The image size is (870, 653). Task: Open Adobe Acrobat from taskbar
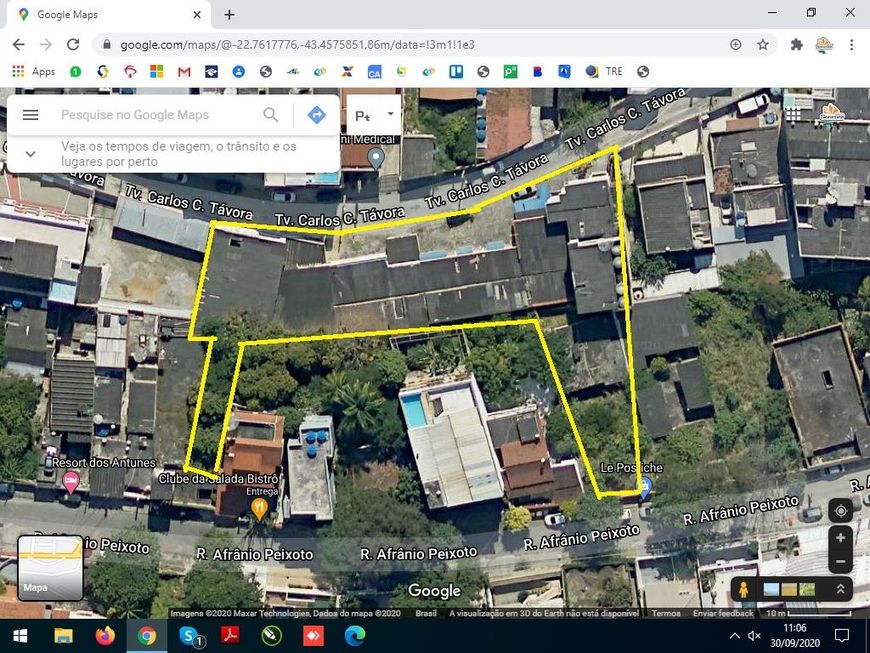point(230,636)
